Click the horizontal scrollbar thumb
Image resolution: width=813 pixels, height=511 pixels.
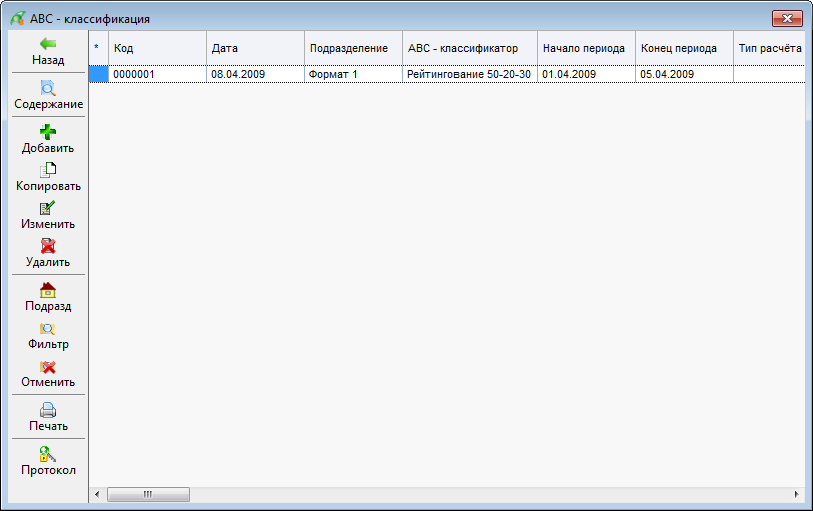pos(148,494)
